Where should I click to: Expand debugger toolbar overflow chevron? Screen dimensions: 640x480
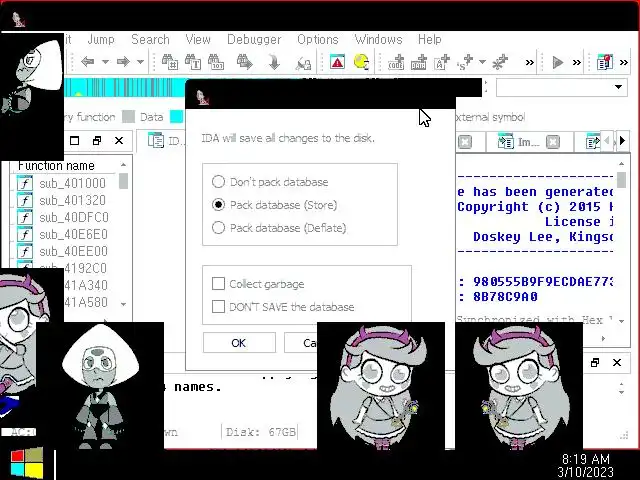576,62
